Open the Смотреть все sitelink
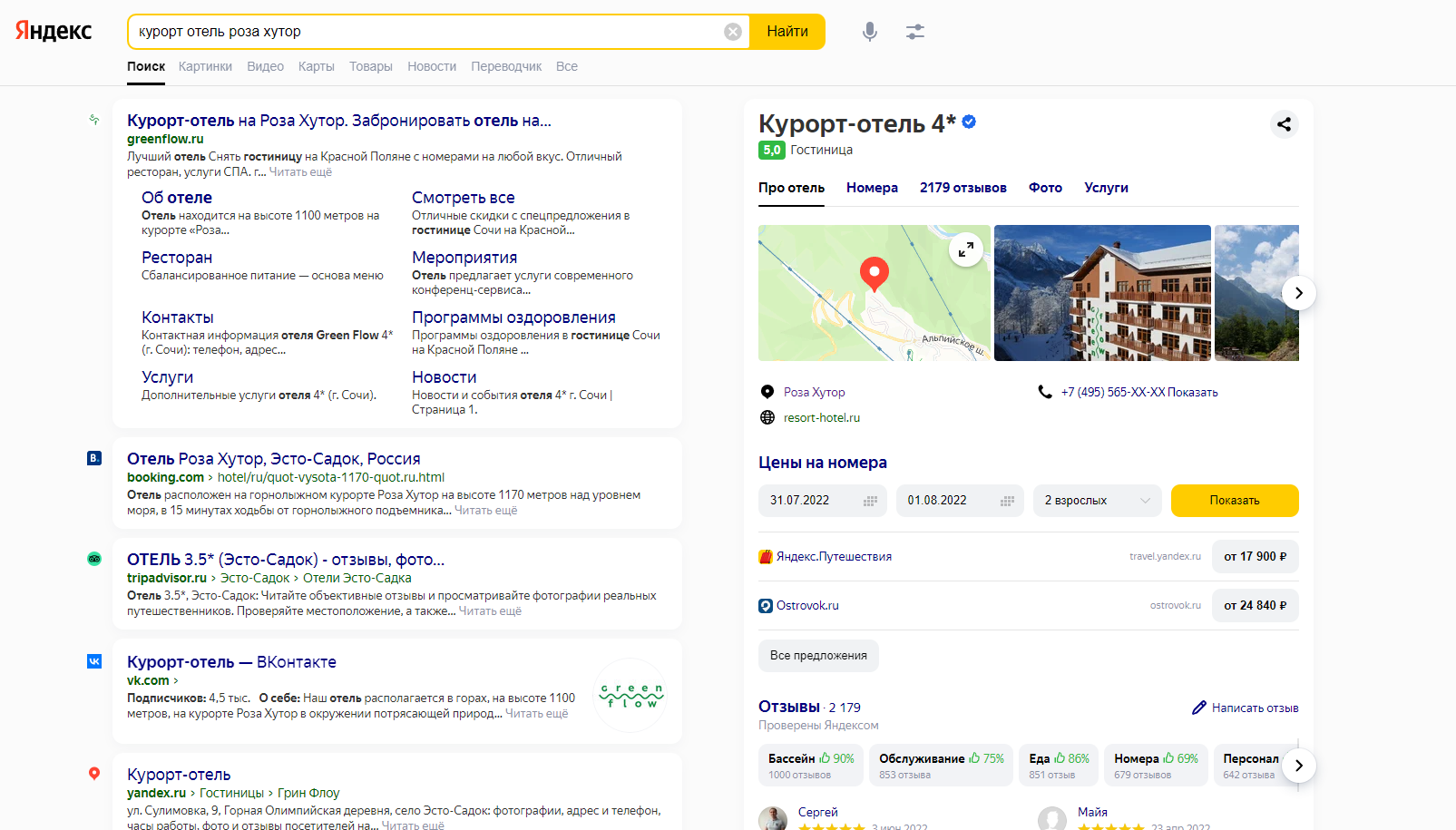Screen dimensions: 1456x830 [x=464, y=198]
